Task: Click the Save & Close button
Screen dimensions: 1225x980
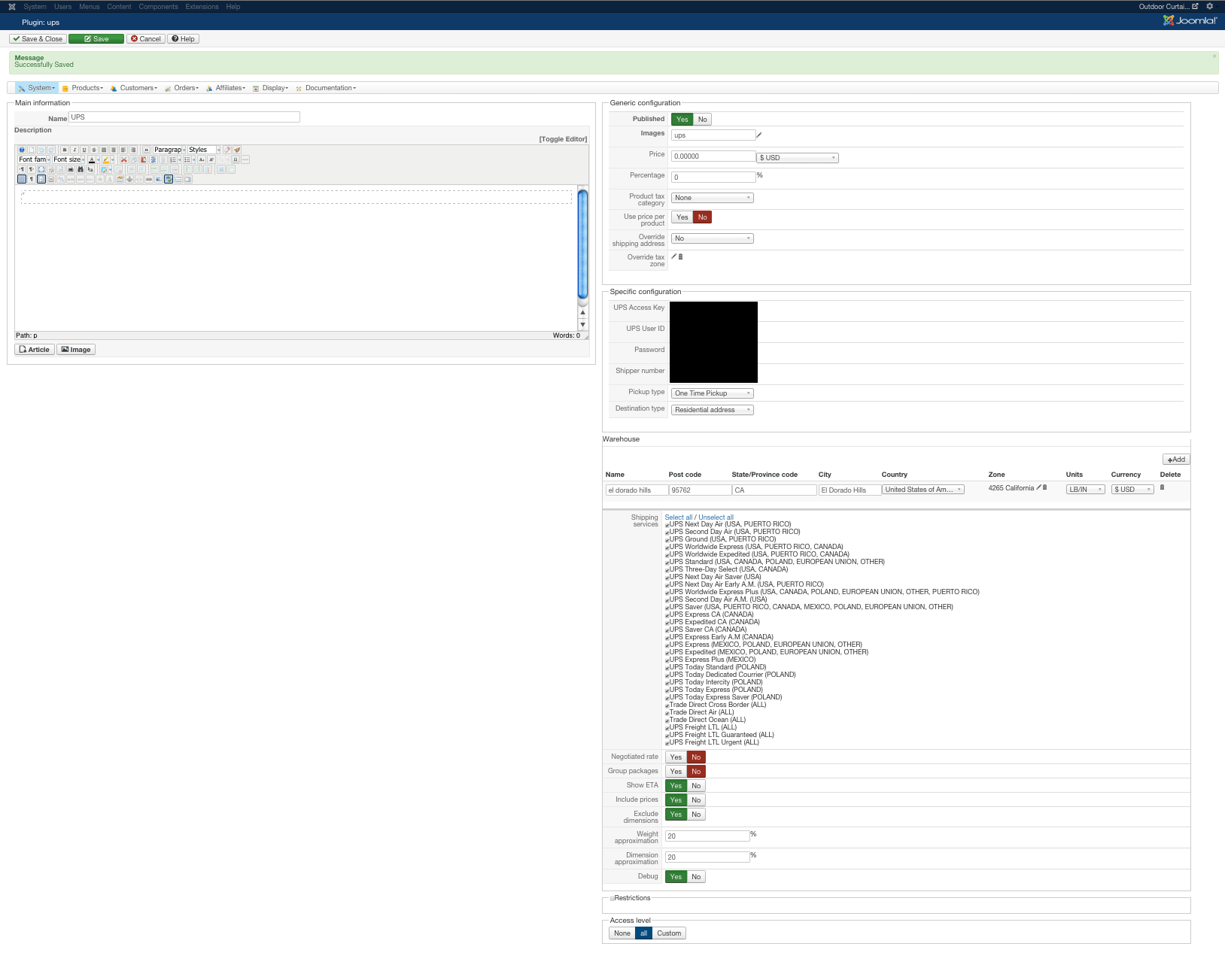Action: tap(38, 39)
